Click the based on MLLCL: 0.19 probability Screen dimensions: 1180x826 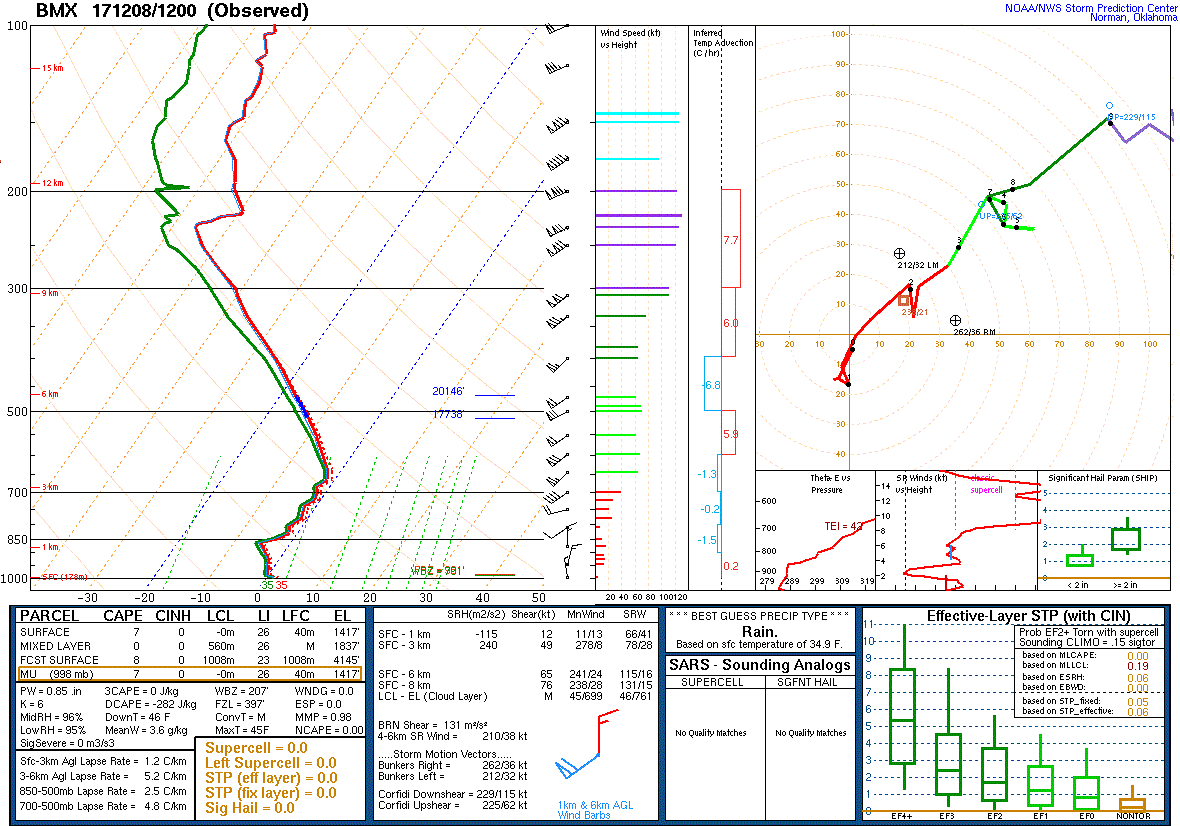click(1085, 665)
